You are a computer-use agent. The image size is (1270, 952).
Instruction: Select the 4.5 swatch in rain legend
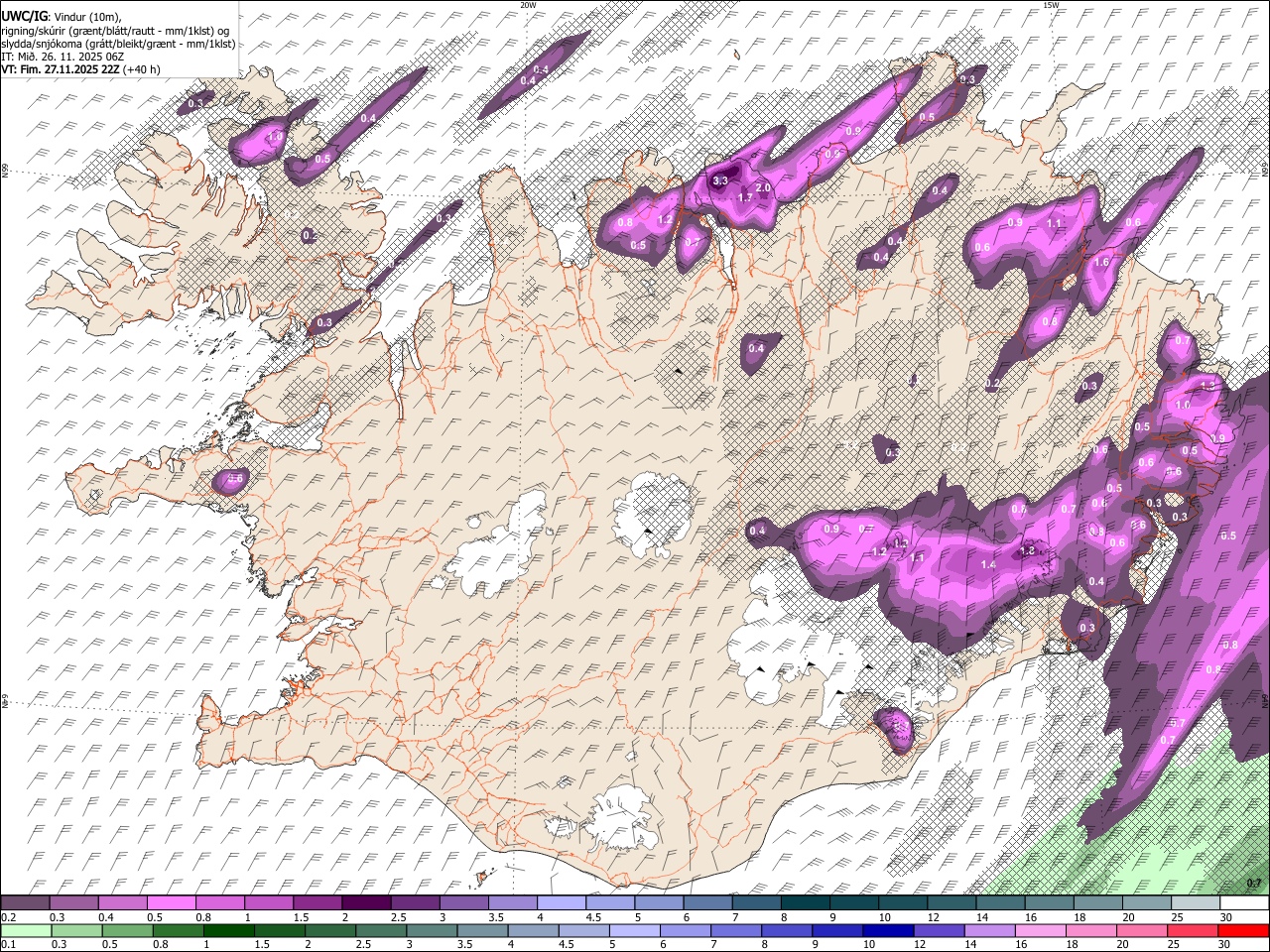tap(582, 930)
